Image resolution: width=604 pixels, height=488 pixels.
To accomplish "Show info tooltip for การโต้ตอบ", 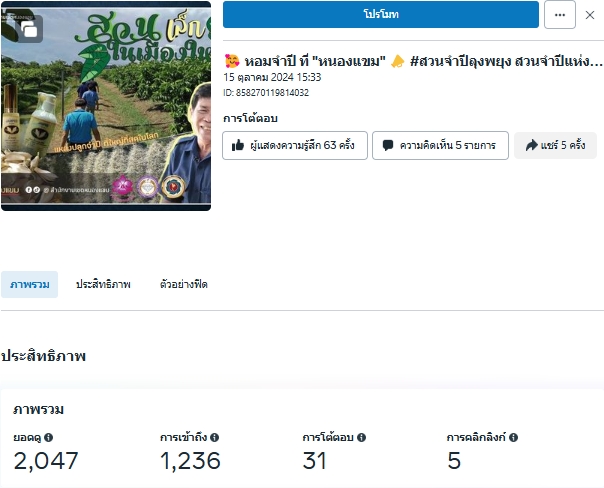I will 362,438.
